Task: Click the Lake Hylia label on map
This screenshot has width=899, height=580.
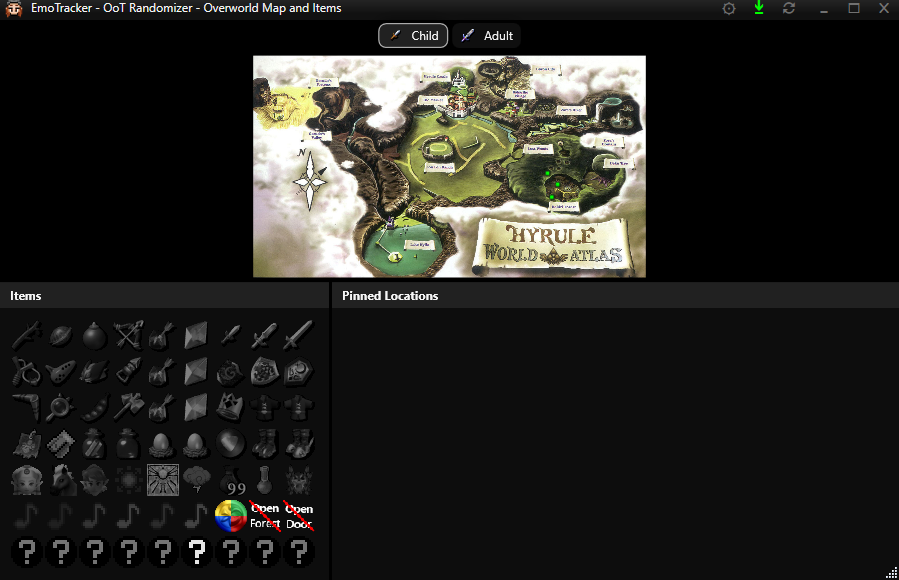Action: click(x=420, y=243)
